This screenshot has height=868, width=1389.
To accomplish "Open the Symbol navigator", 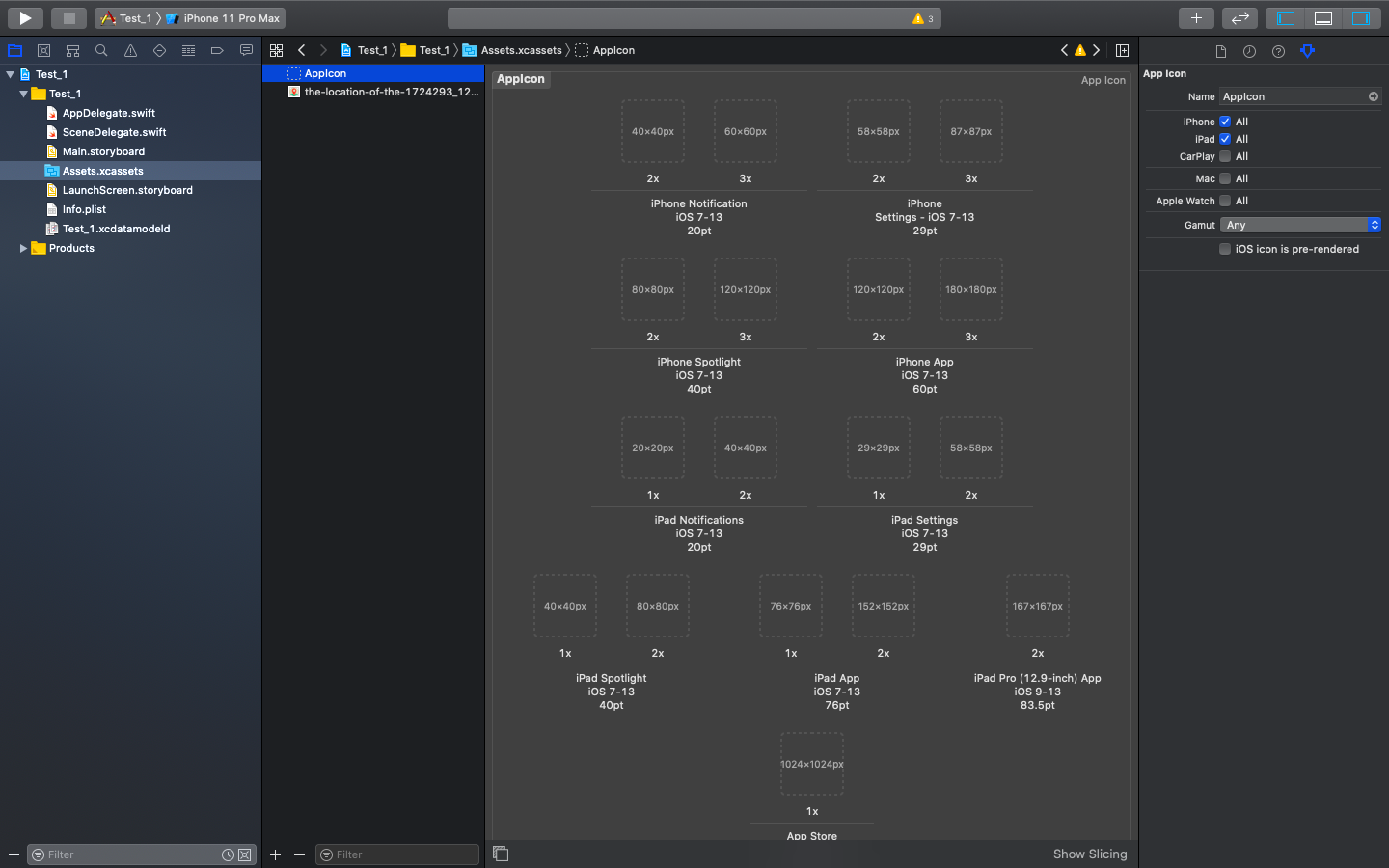I will [x=72, y=50].
